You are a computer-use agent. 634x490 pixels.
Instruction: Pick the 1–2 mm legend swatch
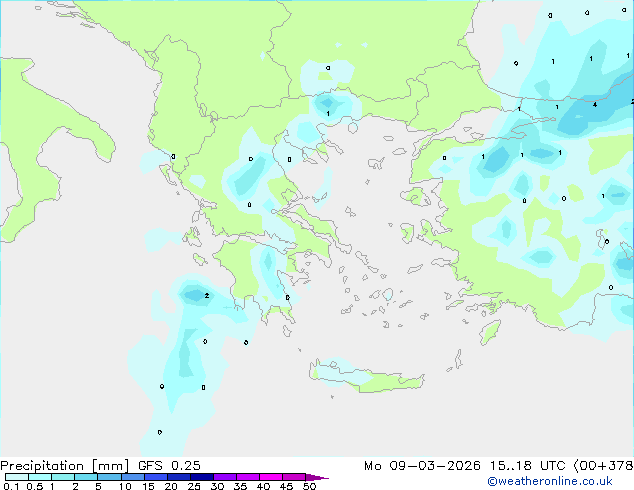(63, 477)
